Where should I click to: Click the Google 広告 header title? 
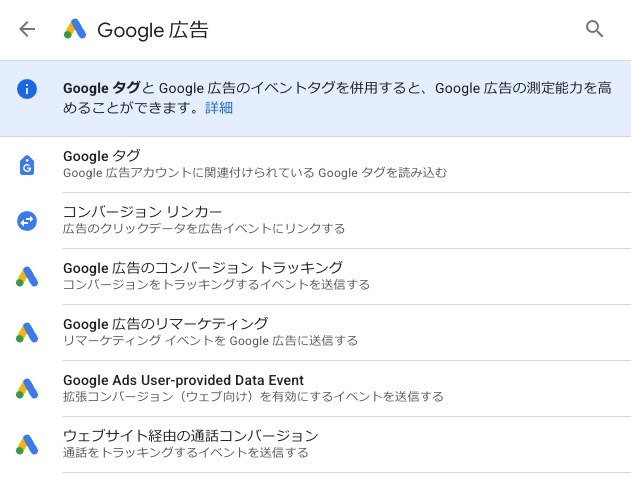[153, 30]
